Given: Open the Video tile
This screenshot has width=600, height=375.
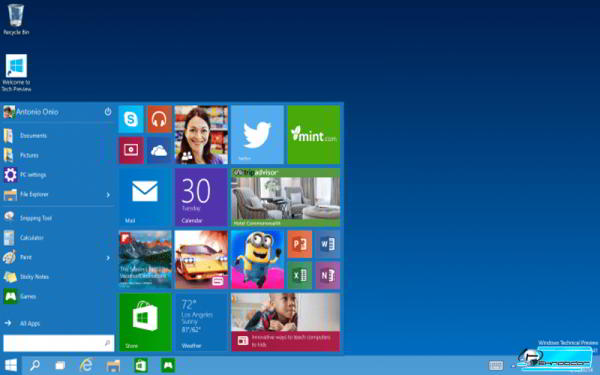Looking at the screenshot, I should tap(131, 150).
